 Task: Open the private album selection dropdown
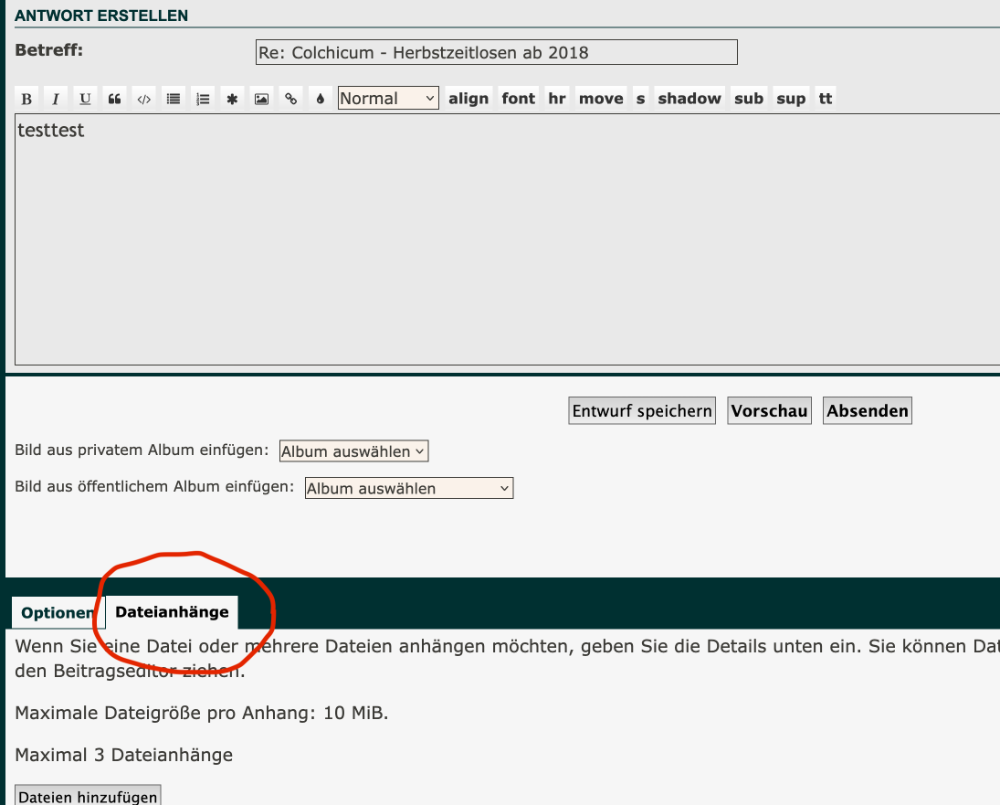coord(354,451)
